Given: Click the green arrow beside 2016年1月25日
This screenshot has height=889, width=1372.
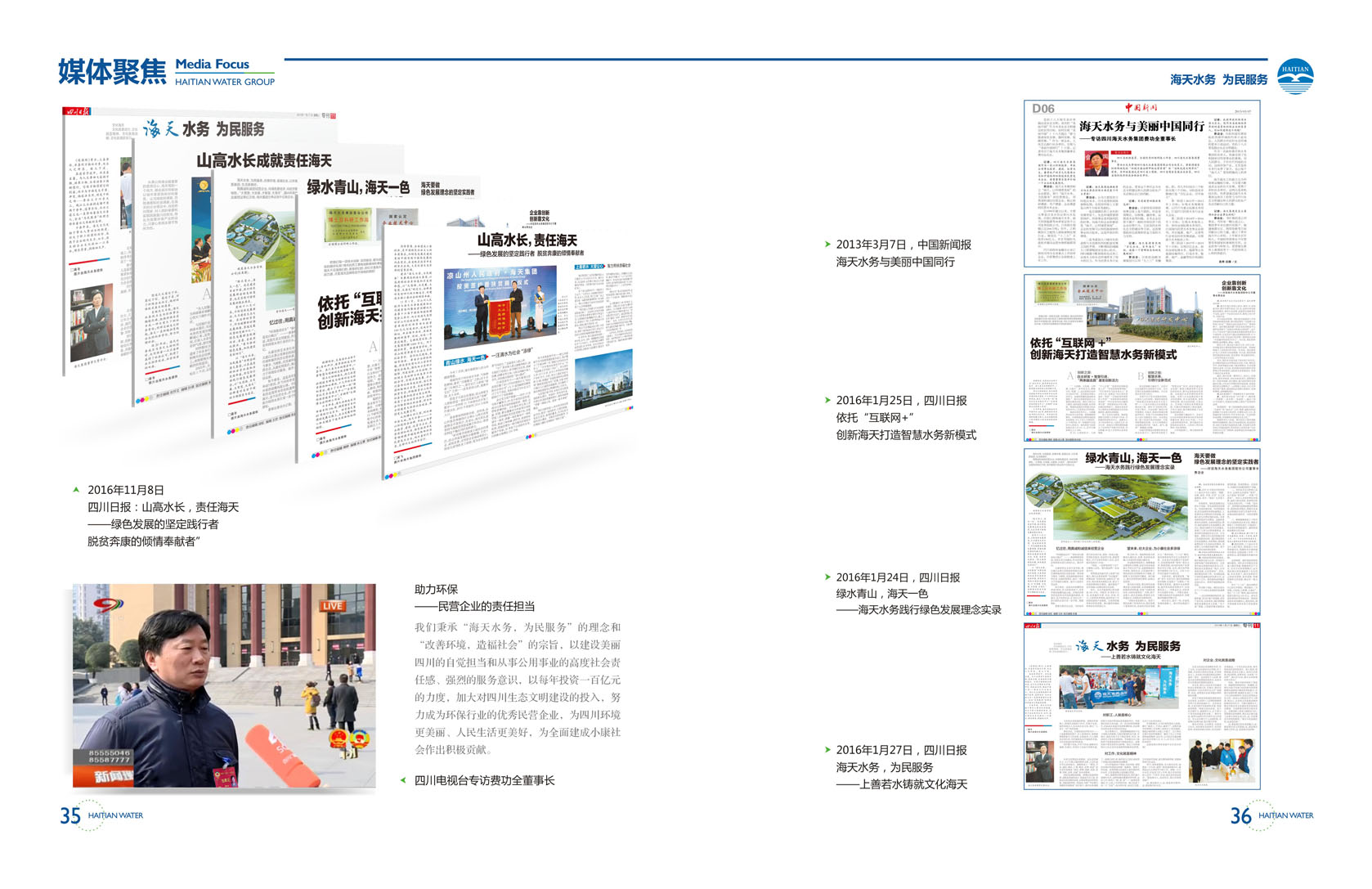Looking at the screenshot, I should click(x=827, y=401).
